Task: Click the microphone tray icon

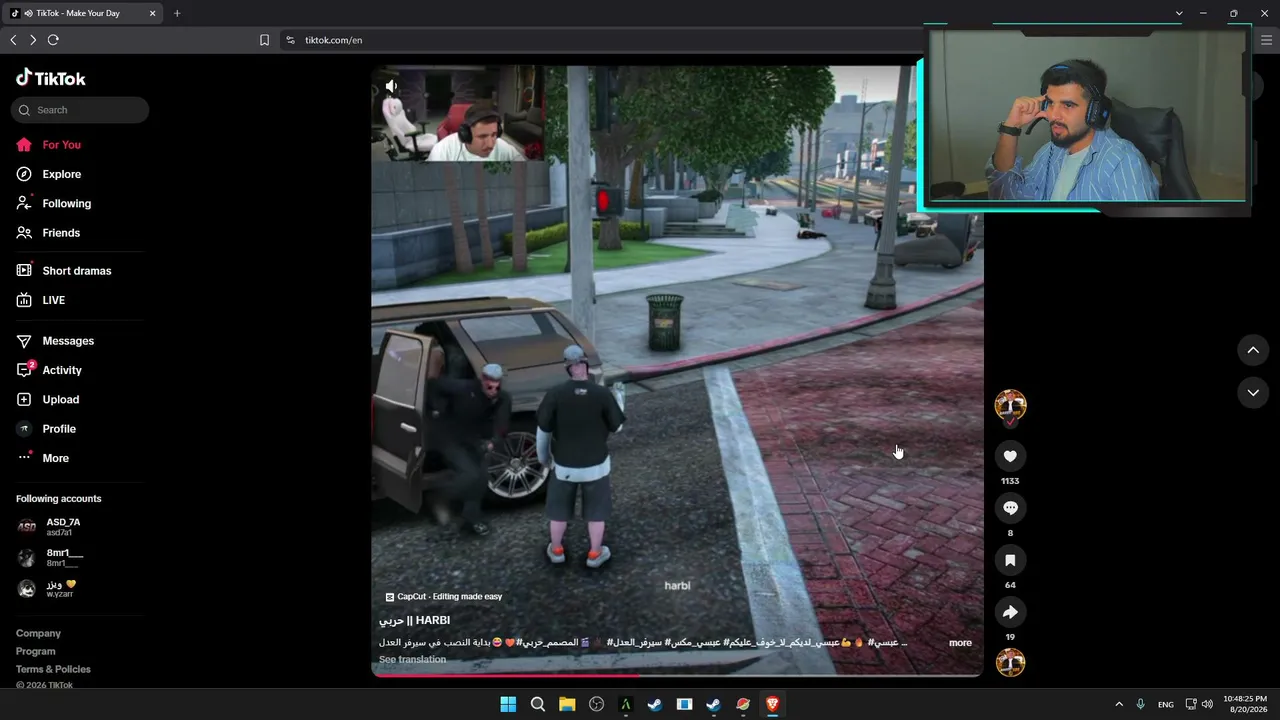Action: click(1141, 704)
